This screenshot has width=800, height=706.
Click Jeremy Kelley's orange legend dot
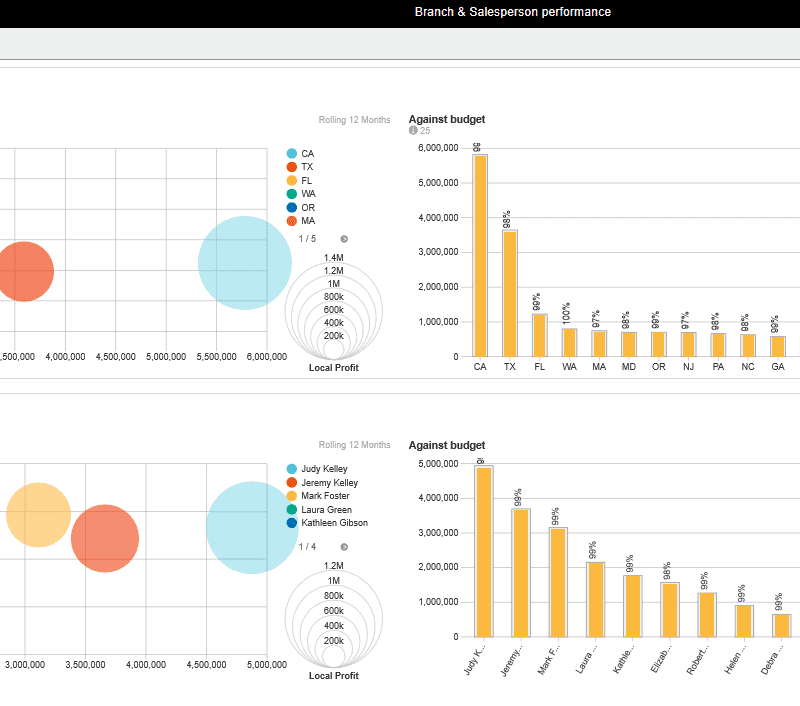pyautogui.click(x=293, y=482)
